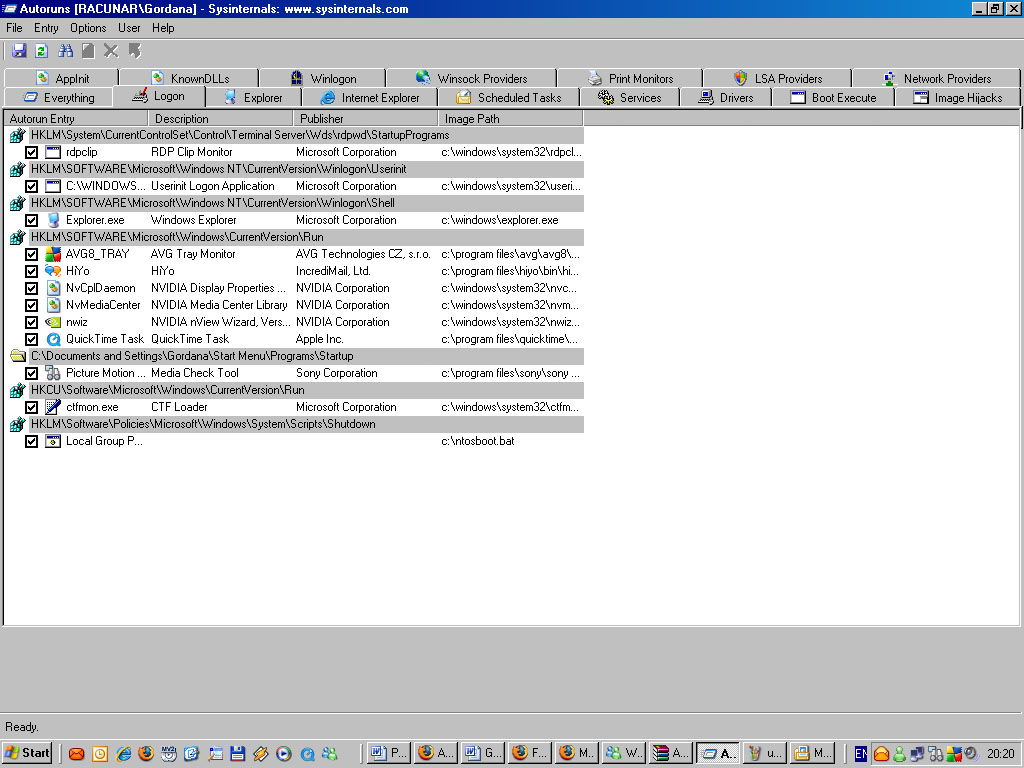Click the Userinit entry window icon
This screenshot has width=1024, height=768.
53,186
